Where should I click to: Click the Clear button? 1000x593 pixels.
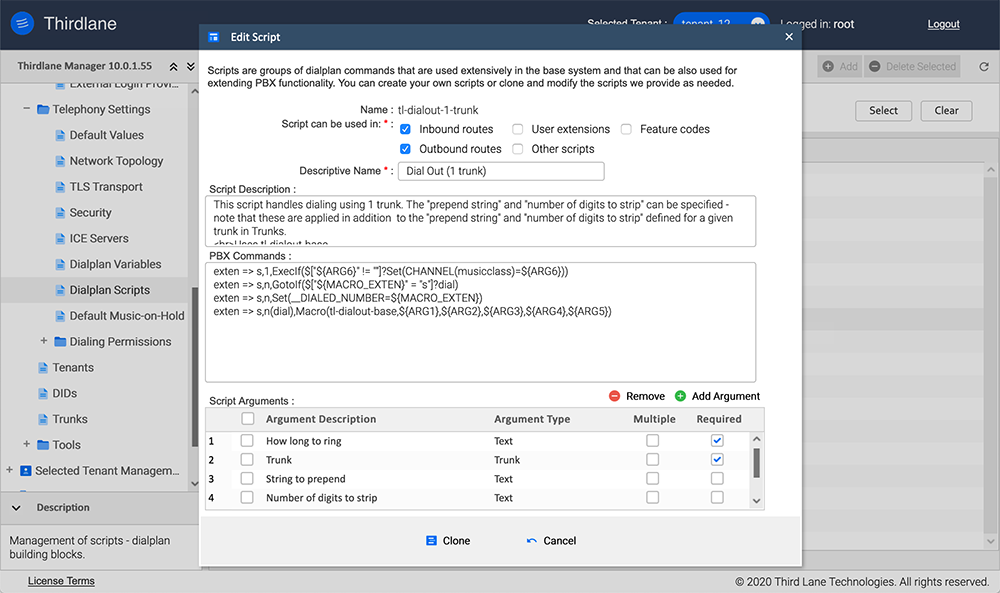click(946, 110)
